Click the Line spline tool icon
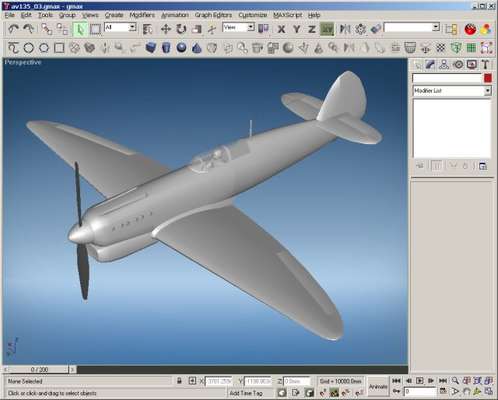The image size is (498, 400). (x=13, y=48)
